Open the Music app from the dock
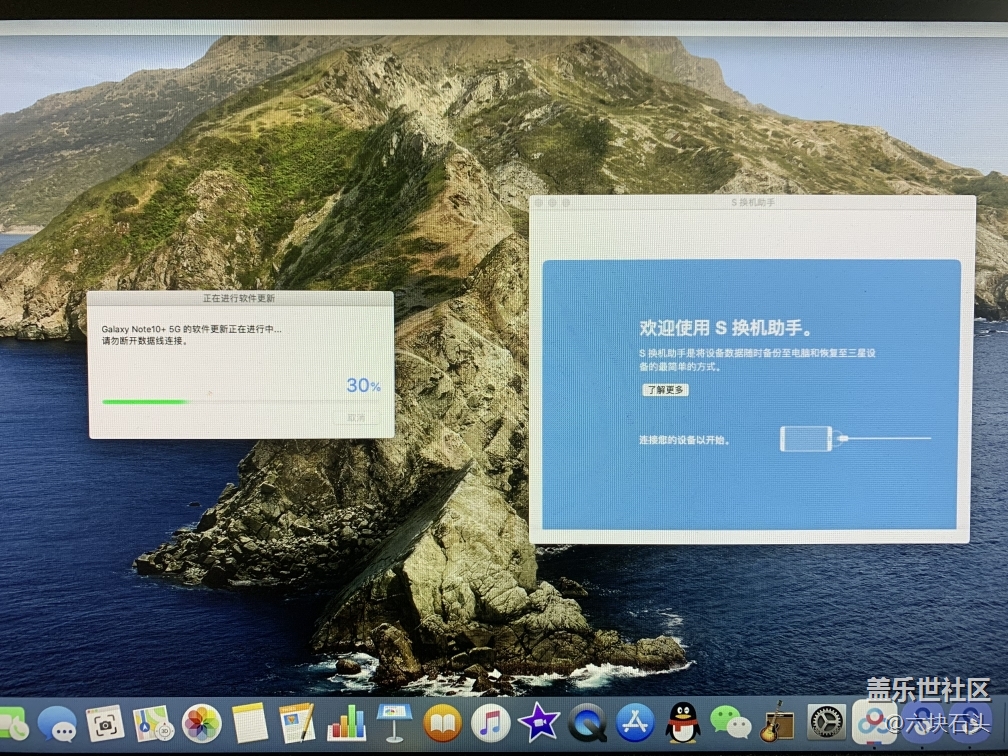 point(490,723)
